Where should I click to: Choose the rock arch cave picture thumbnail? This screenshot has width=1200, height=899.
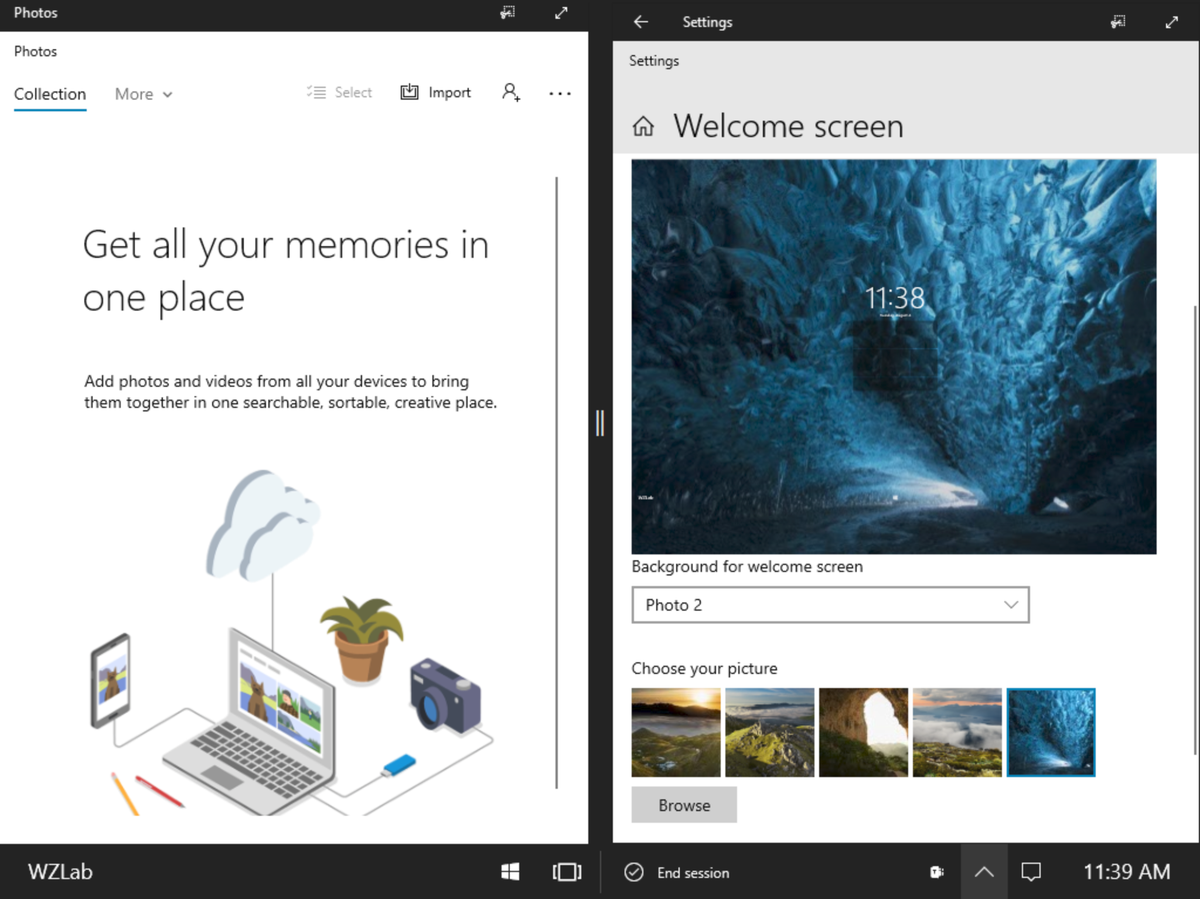click(863, 733)
